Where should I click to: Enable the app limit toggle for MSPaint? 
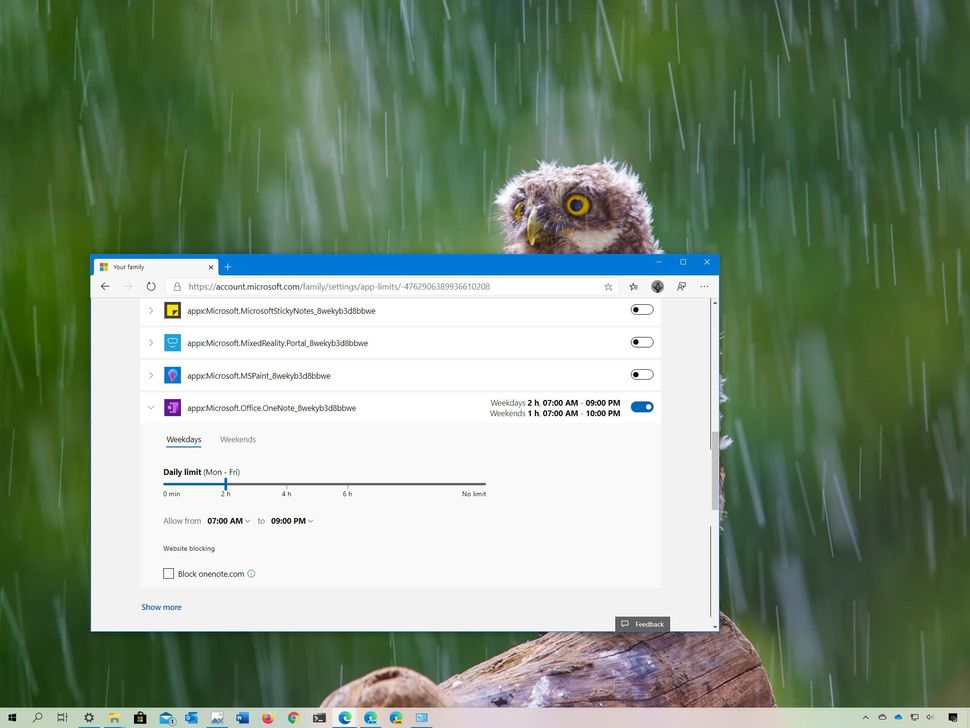(641, 374)
